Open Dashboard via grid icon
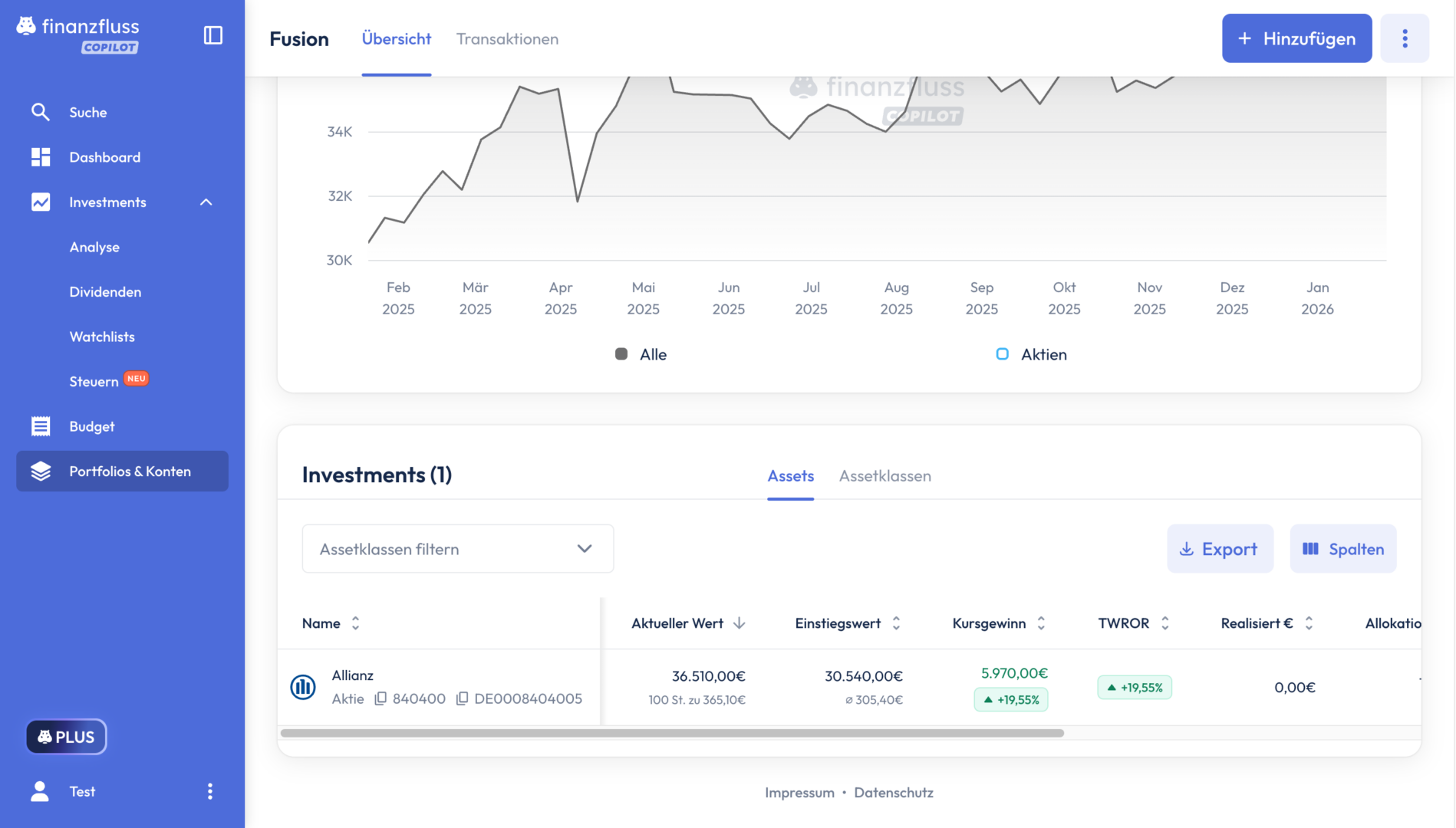The image size is (1456, 828). point(40,157)
